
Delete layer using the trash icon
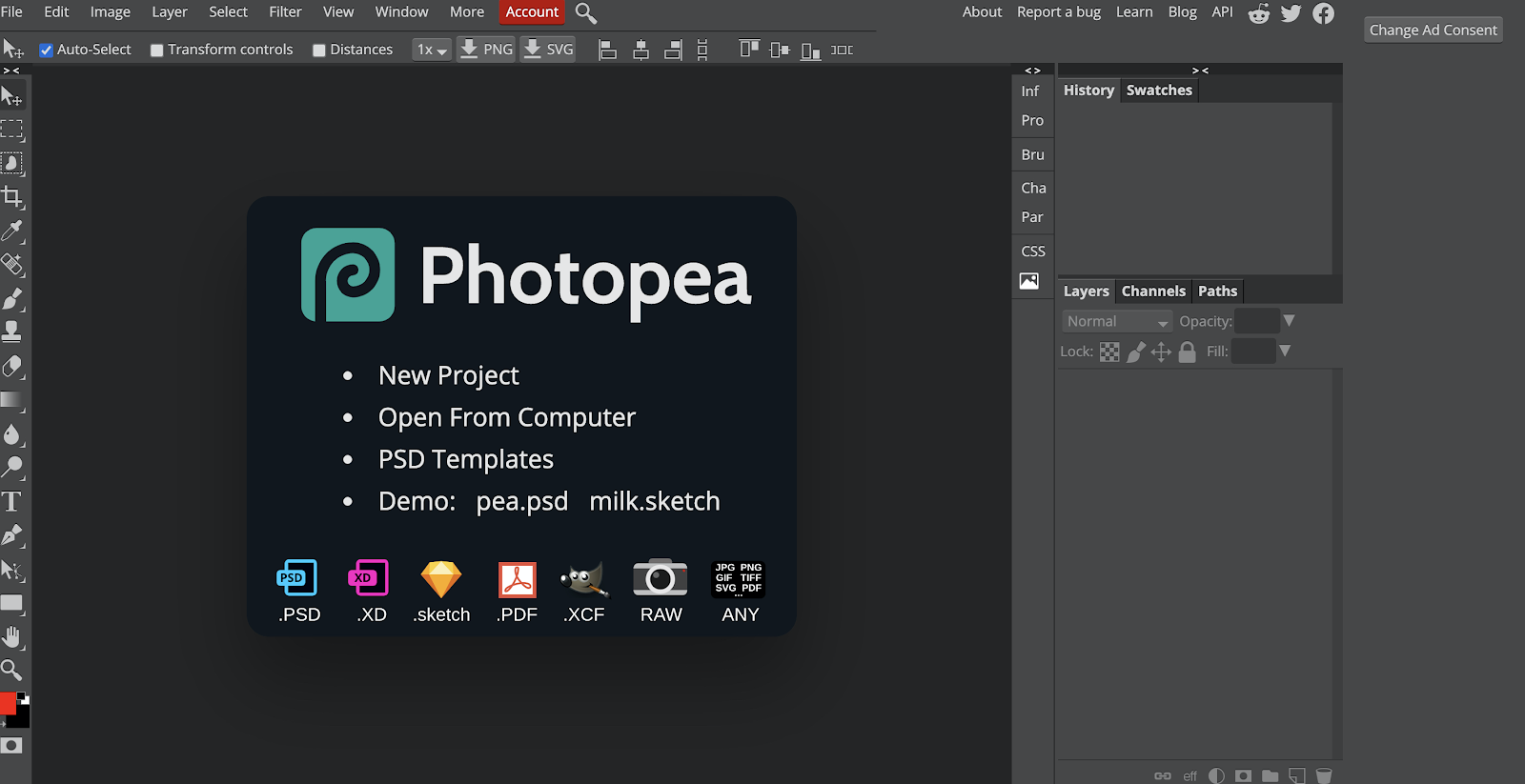click(x=1324, y=775)
